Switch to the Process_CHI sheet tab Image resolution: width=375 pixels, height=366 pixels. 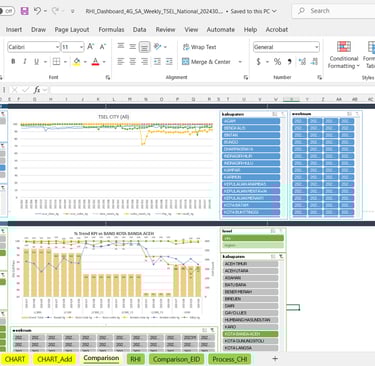(x=230, y=359)
